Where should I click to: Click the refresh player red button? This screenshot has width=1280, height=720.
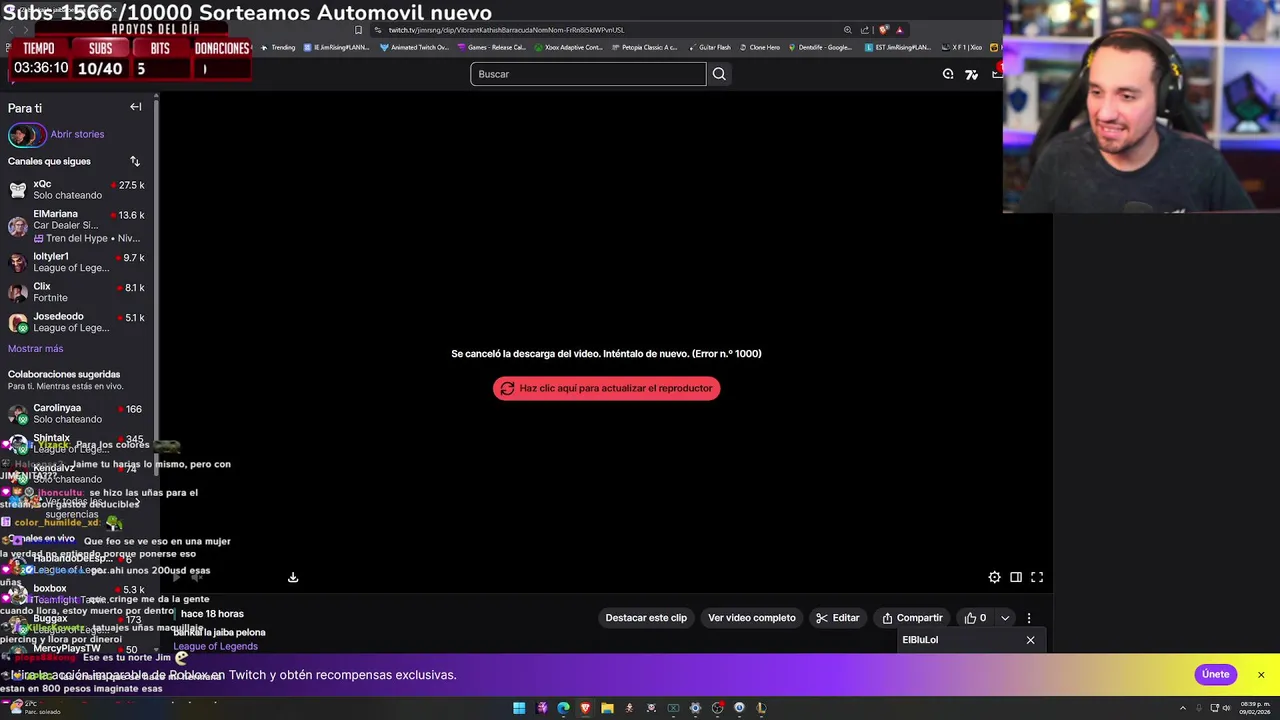coord(606,388)
